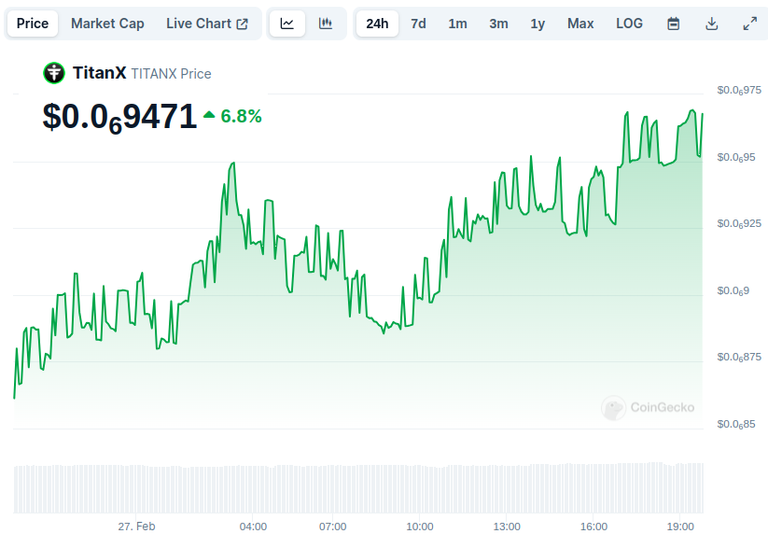Switch to candlestick chart view icon
768x537 pixels.
coord(325,24)
